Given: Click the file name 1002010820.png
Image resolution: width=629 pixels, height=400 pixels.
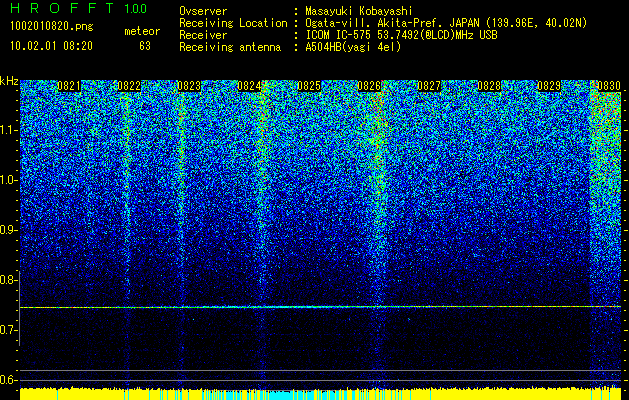Looking at the screenshot, I should click(52, 27).
